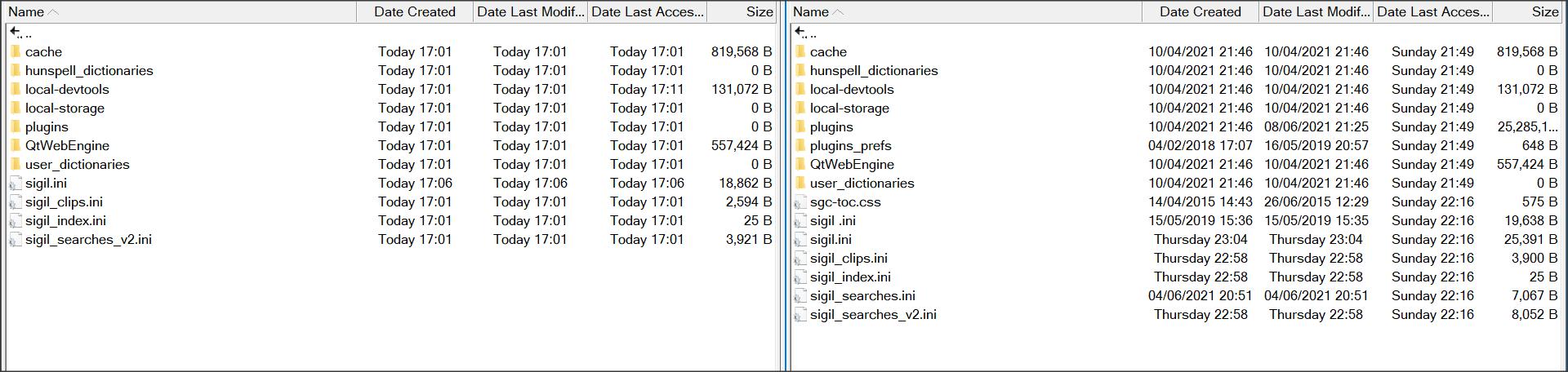
Task: Sort left pane by Size header
Action: [742, 11]
